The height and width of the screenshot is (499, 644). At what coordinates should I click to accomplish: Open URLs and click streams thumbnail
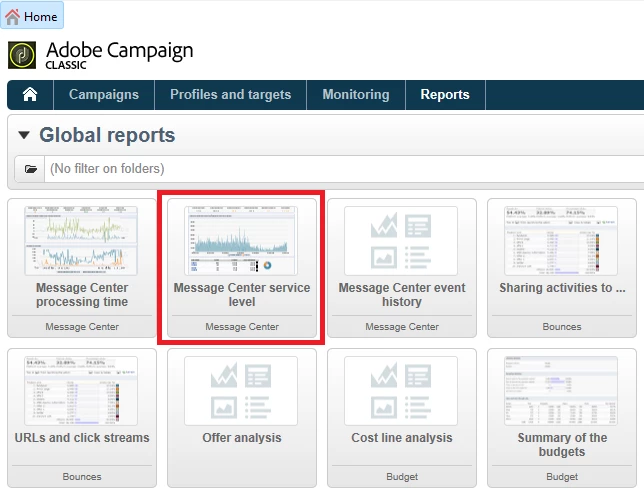[81, 391]
